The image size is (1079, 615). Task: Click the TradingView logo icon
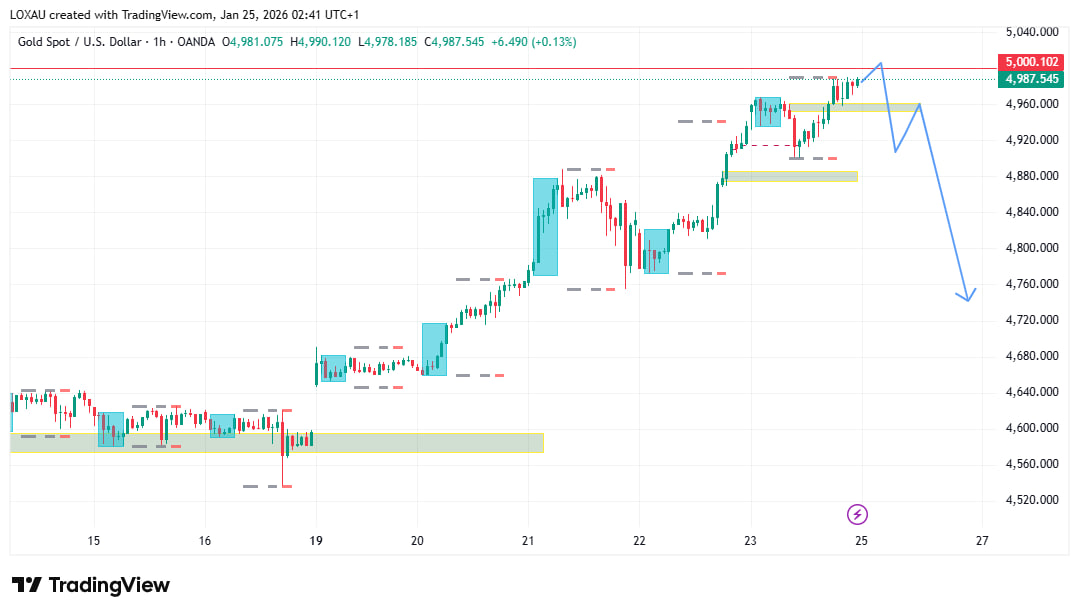[x=26, y=585]
